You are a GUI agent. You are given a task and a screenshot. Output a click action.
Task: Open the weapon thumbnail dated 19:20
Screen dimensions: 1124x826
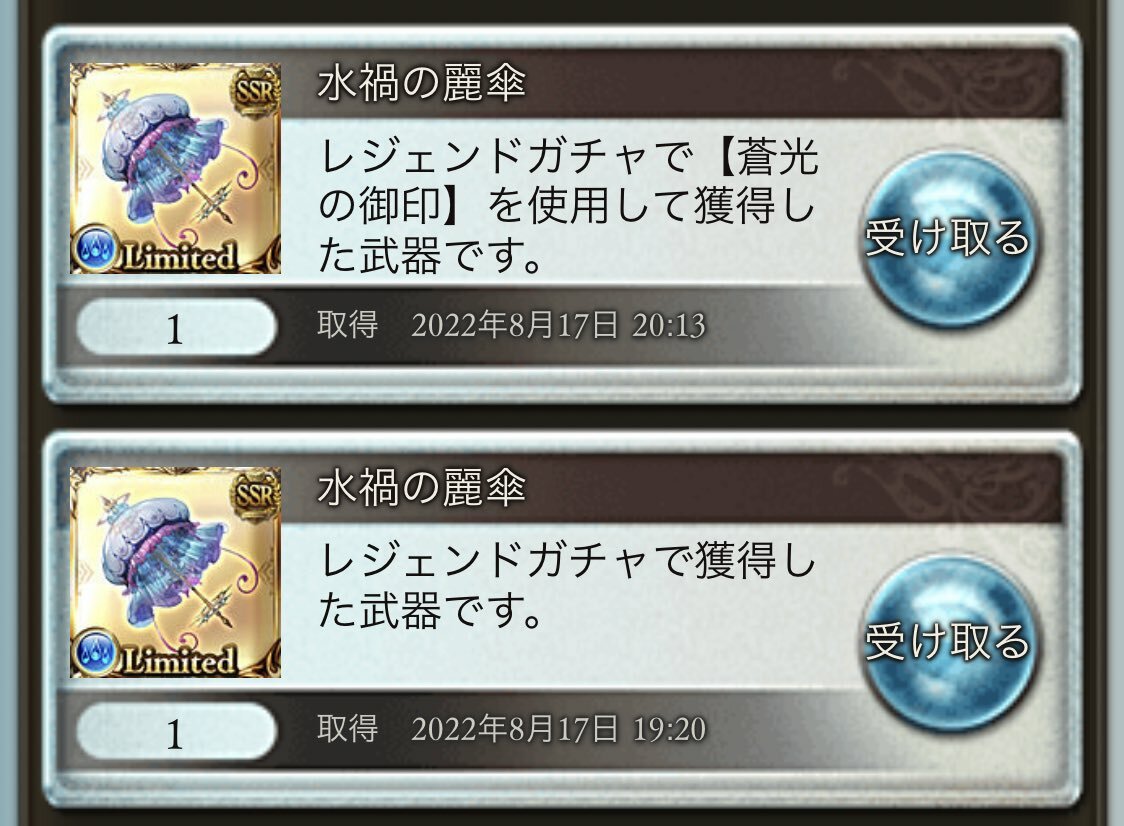(175, 572)
